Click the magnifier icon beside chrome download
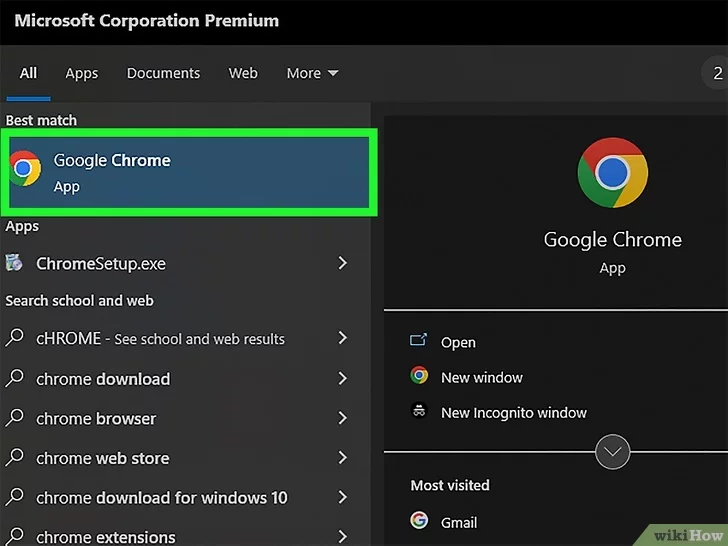 tap(14, 378)
